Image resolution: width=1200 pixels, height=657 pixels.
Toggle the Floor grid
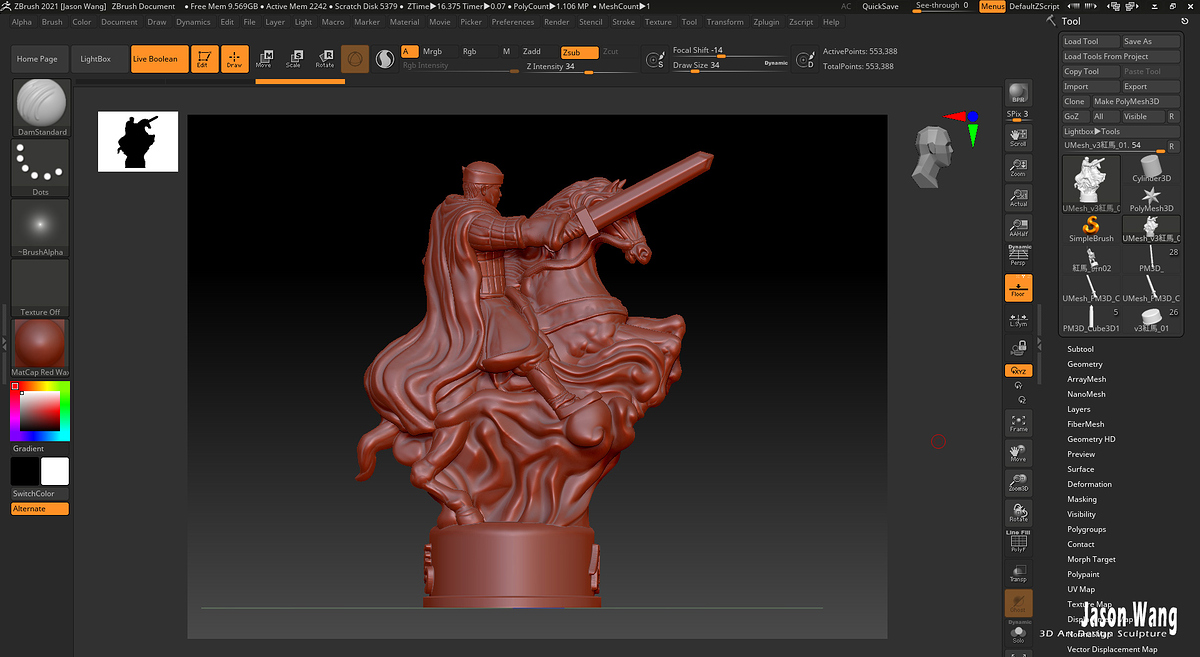[1018, 288]
